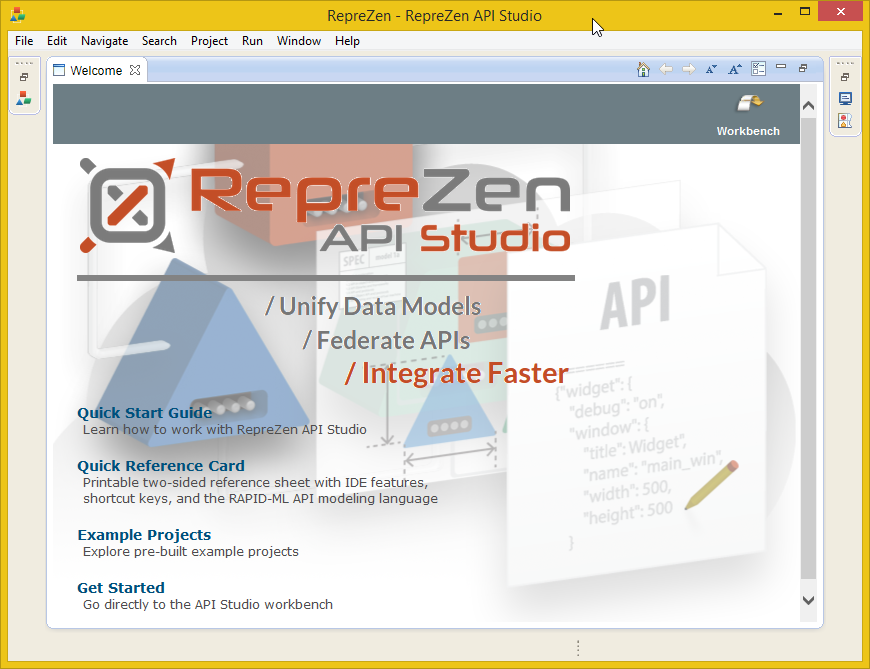Click 'Explore pre-built example projects' text

191,551
